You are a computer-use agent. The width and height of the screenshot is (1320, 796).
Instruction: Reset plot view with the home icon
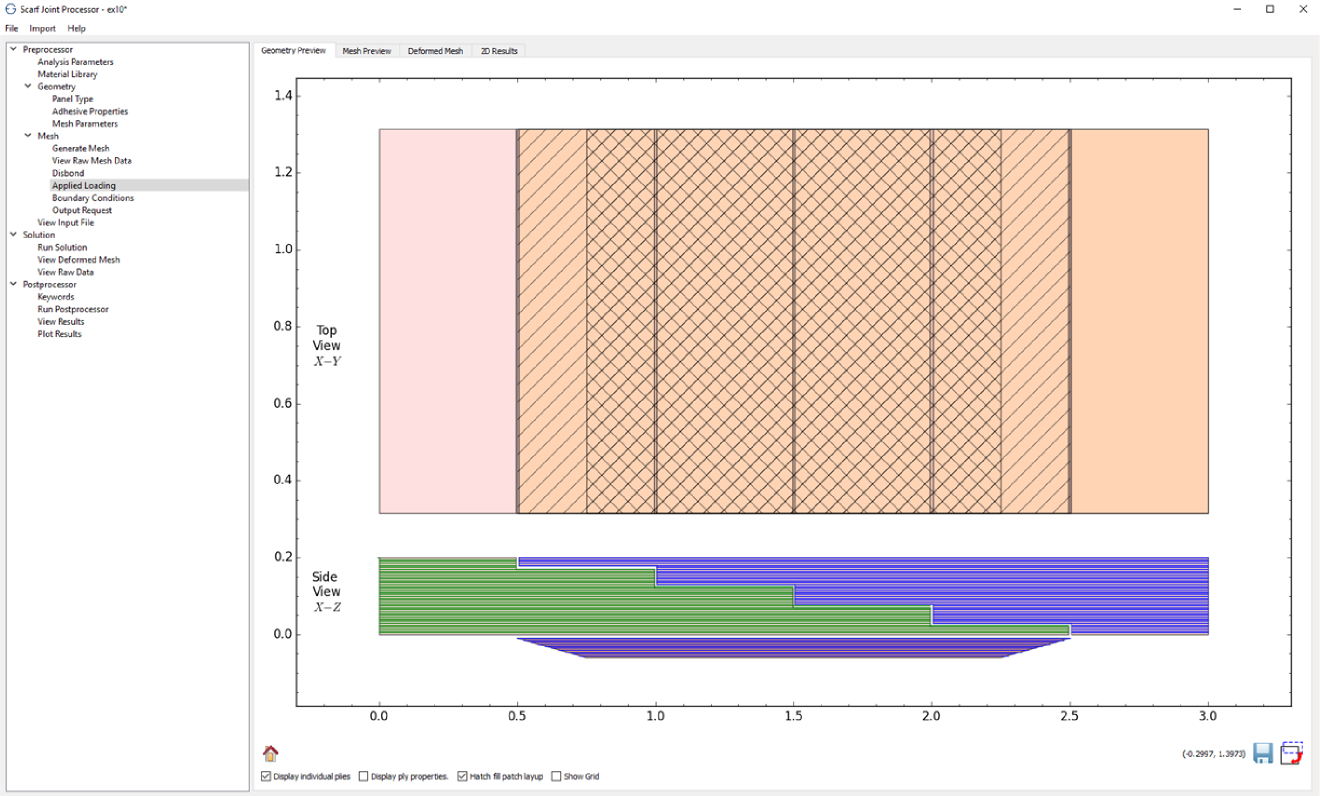pos(270,753)
